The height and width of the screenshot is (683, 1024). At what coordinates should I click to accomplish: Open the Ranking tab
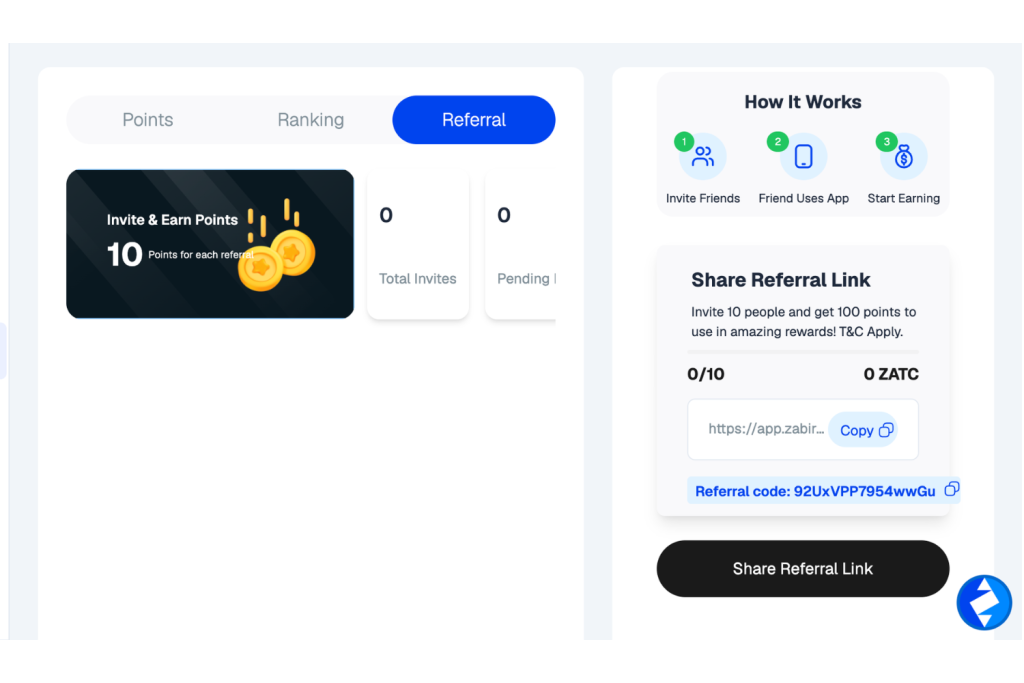tap(311, 120)
